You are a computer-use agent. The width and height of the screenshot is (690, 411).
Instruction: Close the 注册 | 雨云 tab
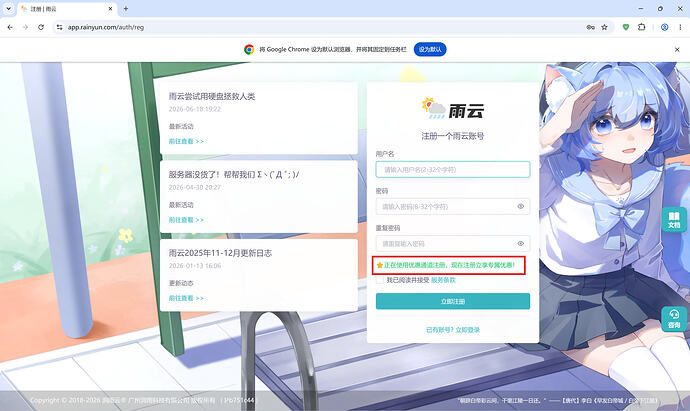[110, 8]
